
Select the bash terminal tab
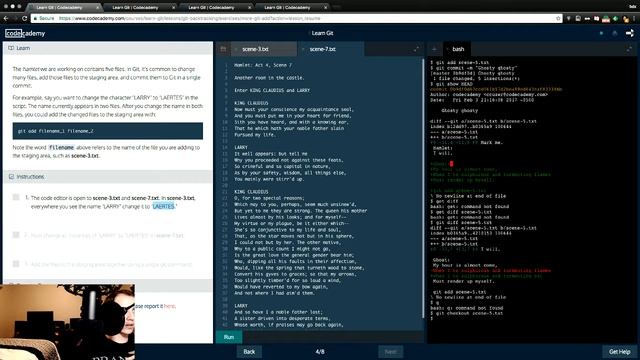pos(457,49)
